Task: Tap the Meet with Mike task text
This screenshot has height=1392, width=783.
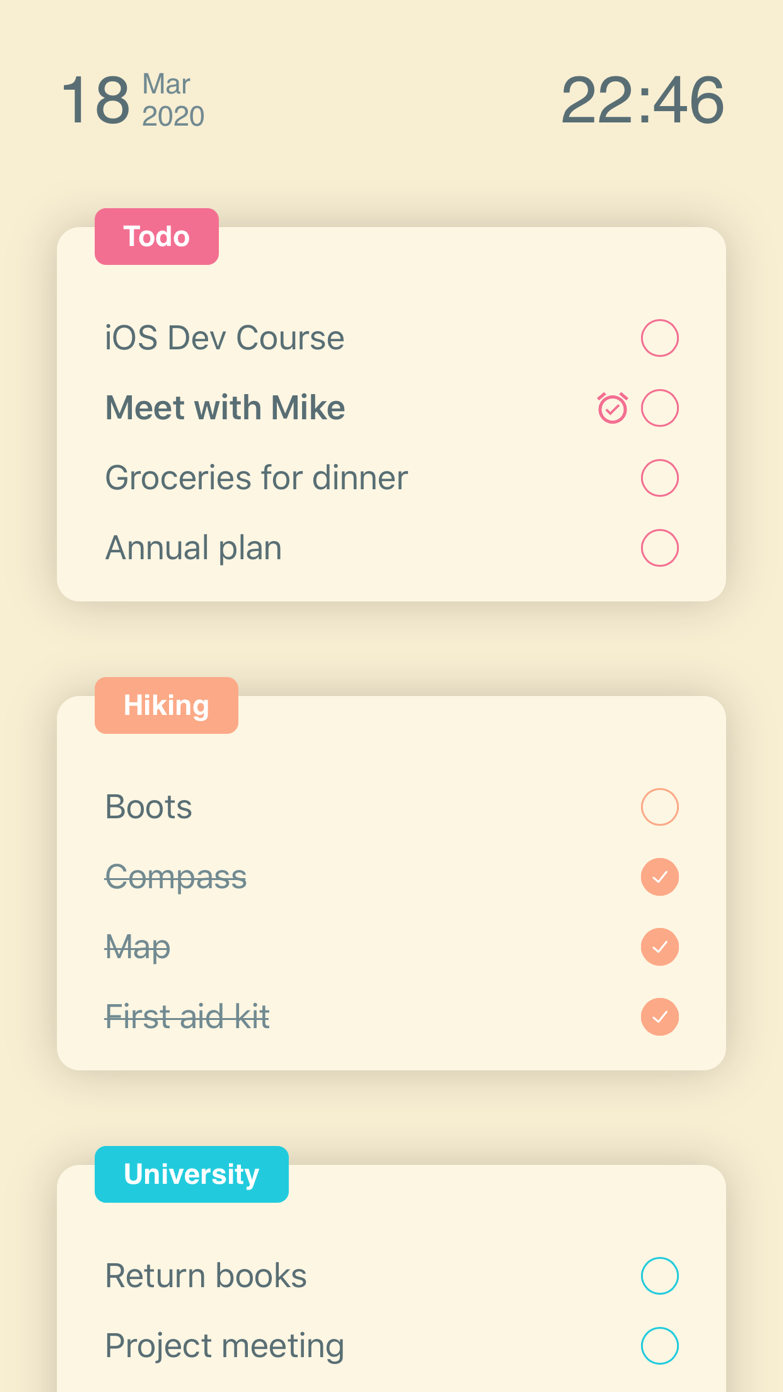Action: [225, 408]
